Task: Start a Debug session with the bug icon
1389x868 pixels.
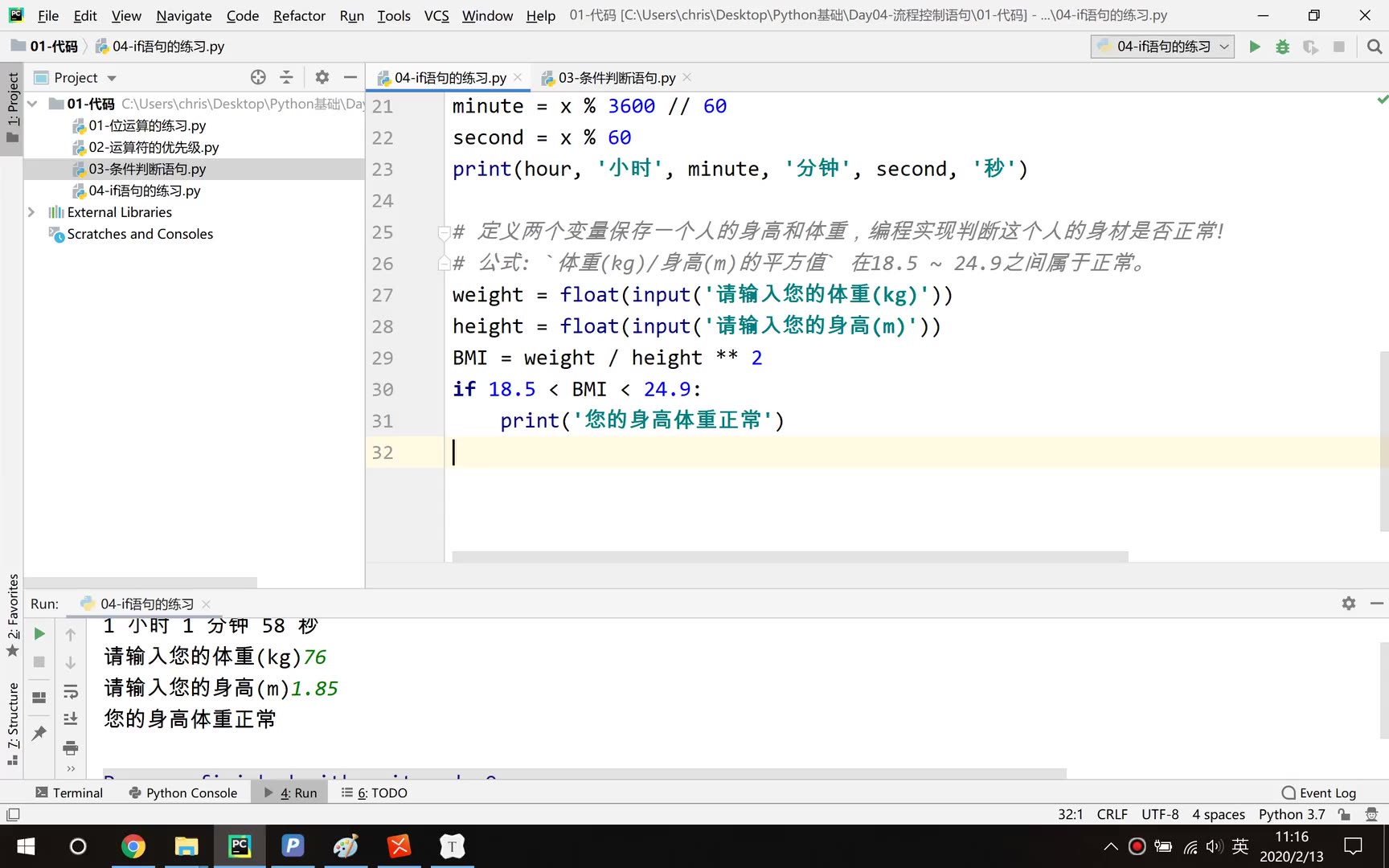Action: coord(1282,46)
